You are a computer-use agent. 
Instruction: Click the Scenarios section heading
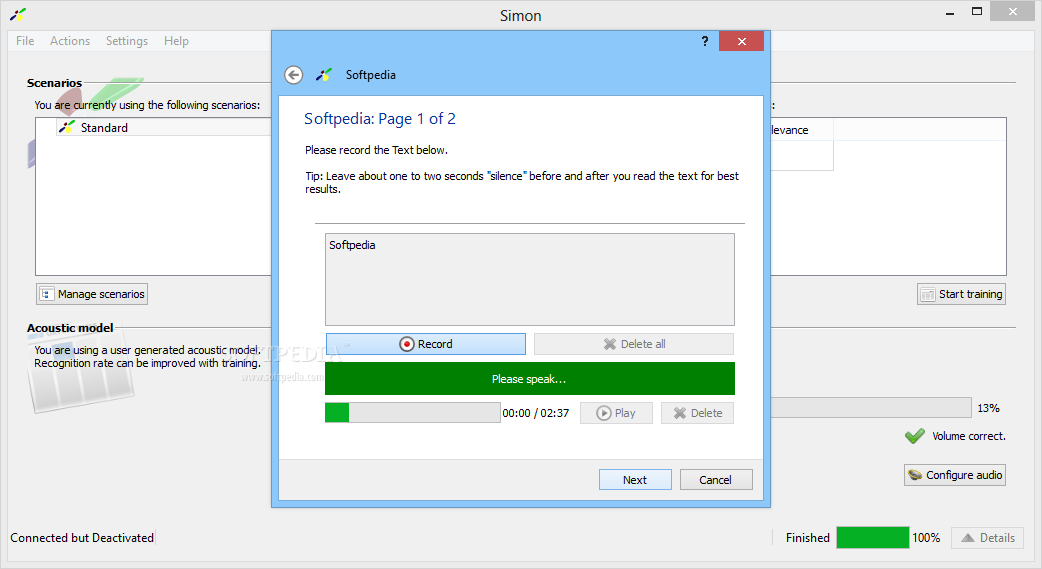(54, 83)
